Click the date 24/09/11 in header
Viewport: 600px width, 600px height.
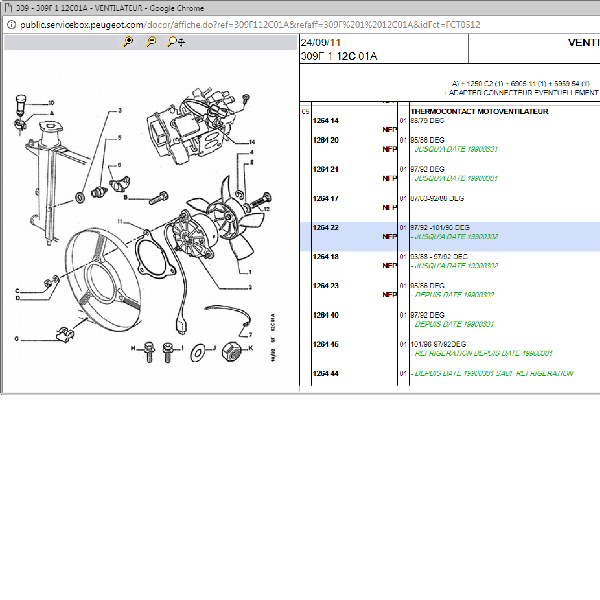(321, 42)
